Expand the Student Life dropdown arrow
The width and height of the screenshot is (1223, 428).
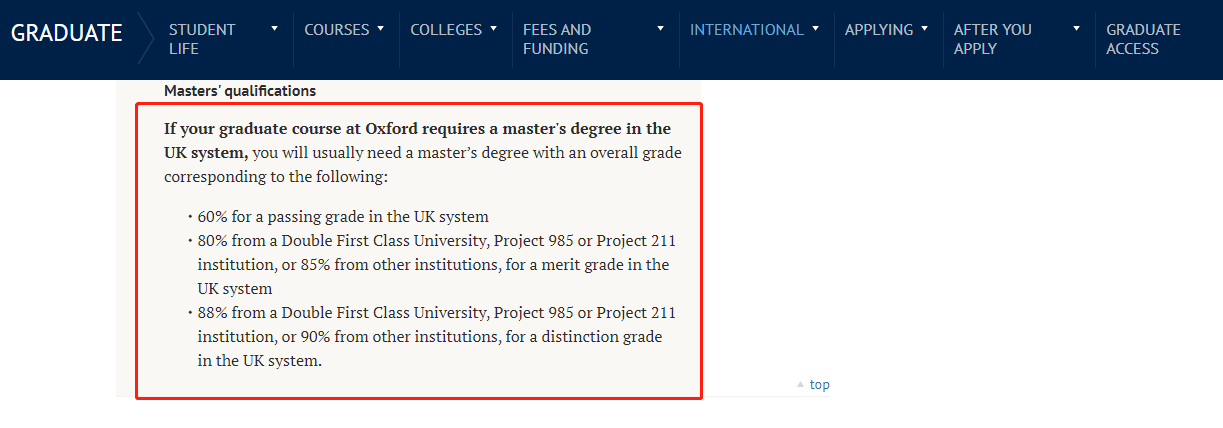[275, 29]
